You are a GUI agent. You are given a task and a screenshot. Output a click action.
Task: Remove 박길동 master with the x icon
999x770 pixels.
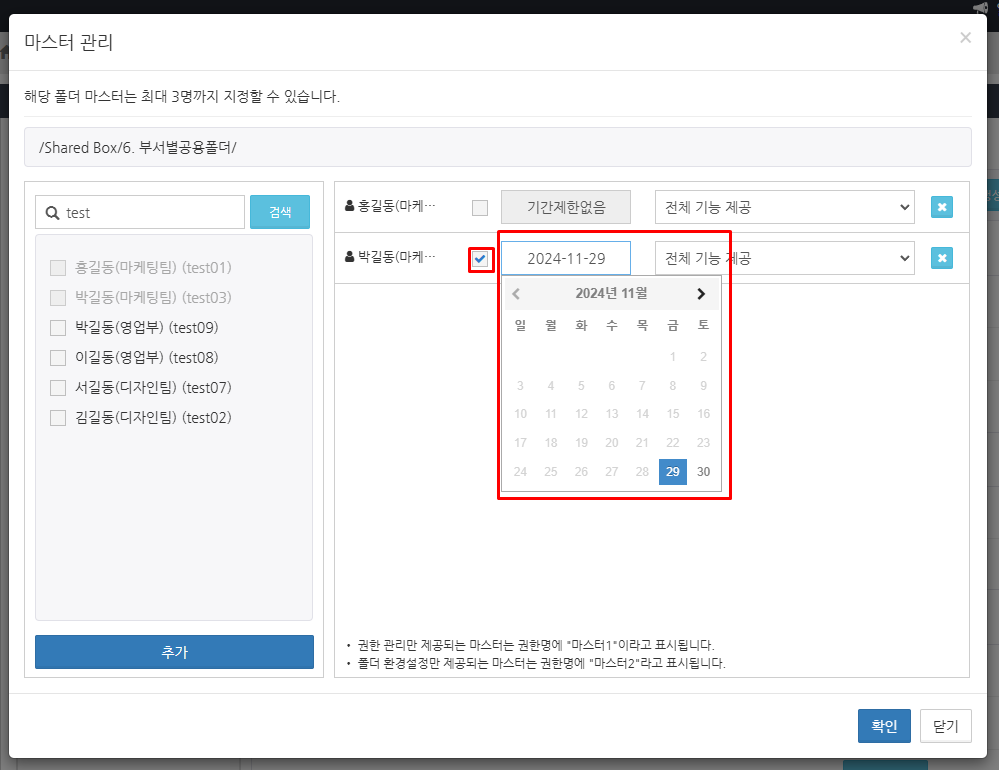click(942, 258)
